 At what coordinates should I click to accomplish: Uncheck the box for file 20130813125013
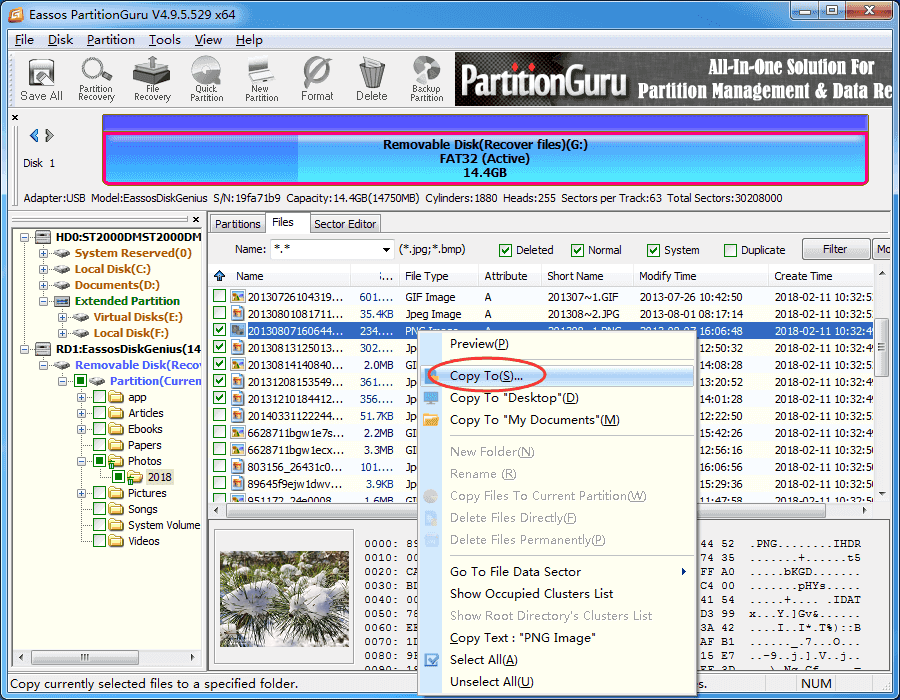tap(219, 347)
